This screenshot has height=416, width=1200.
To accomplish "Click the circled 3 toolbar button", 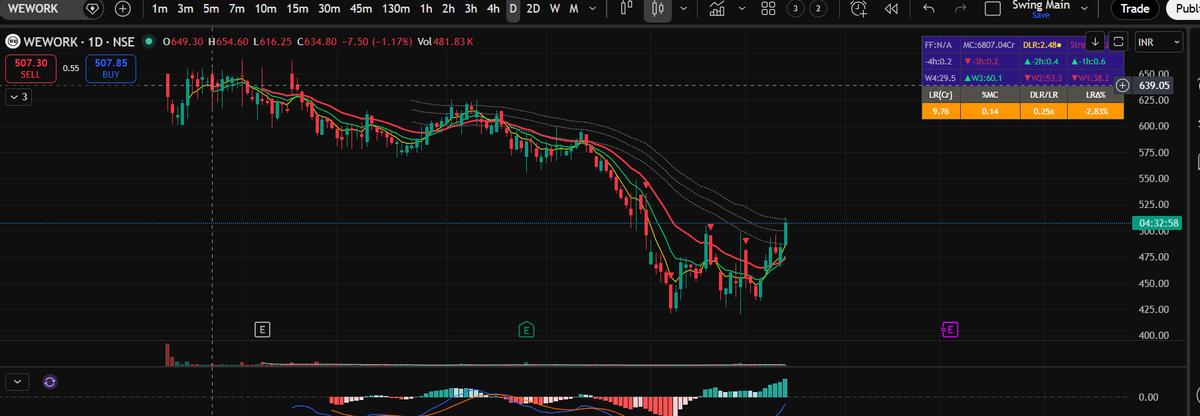I will pos(795,9).
